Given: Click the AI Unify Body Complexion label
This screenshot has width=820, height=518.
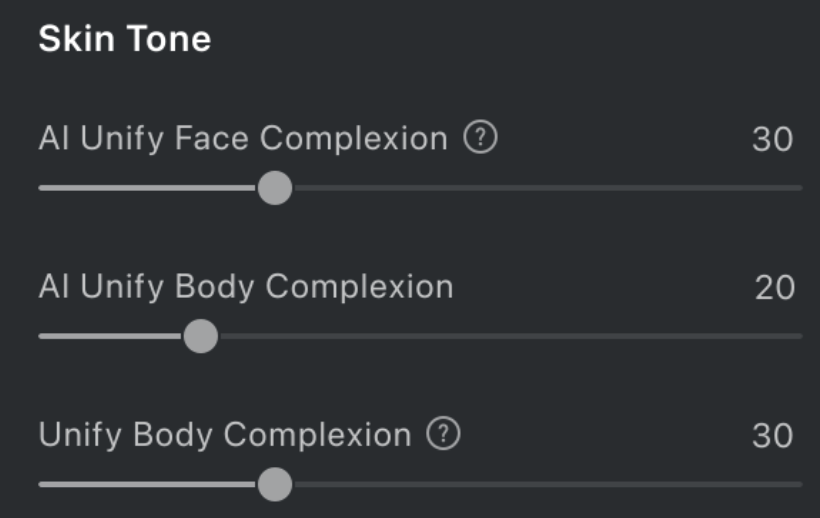Looking at the screenshot, I should coord(246,288).
